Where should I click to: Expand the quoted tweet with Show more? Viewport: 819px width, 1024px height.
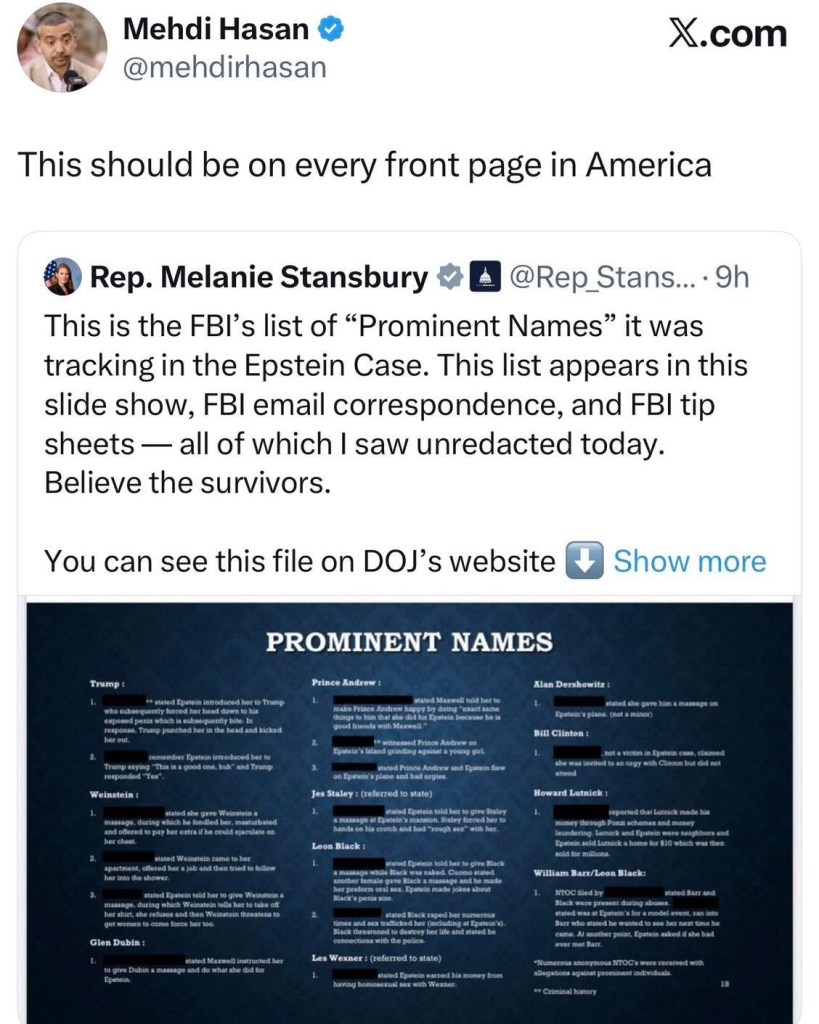(x=689, y=561)
